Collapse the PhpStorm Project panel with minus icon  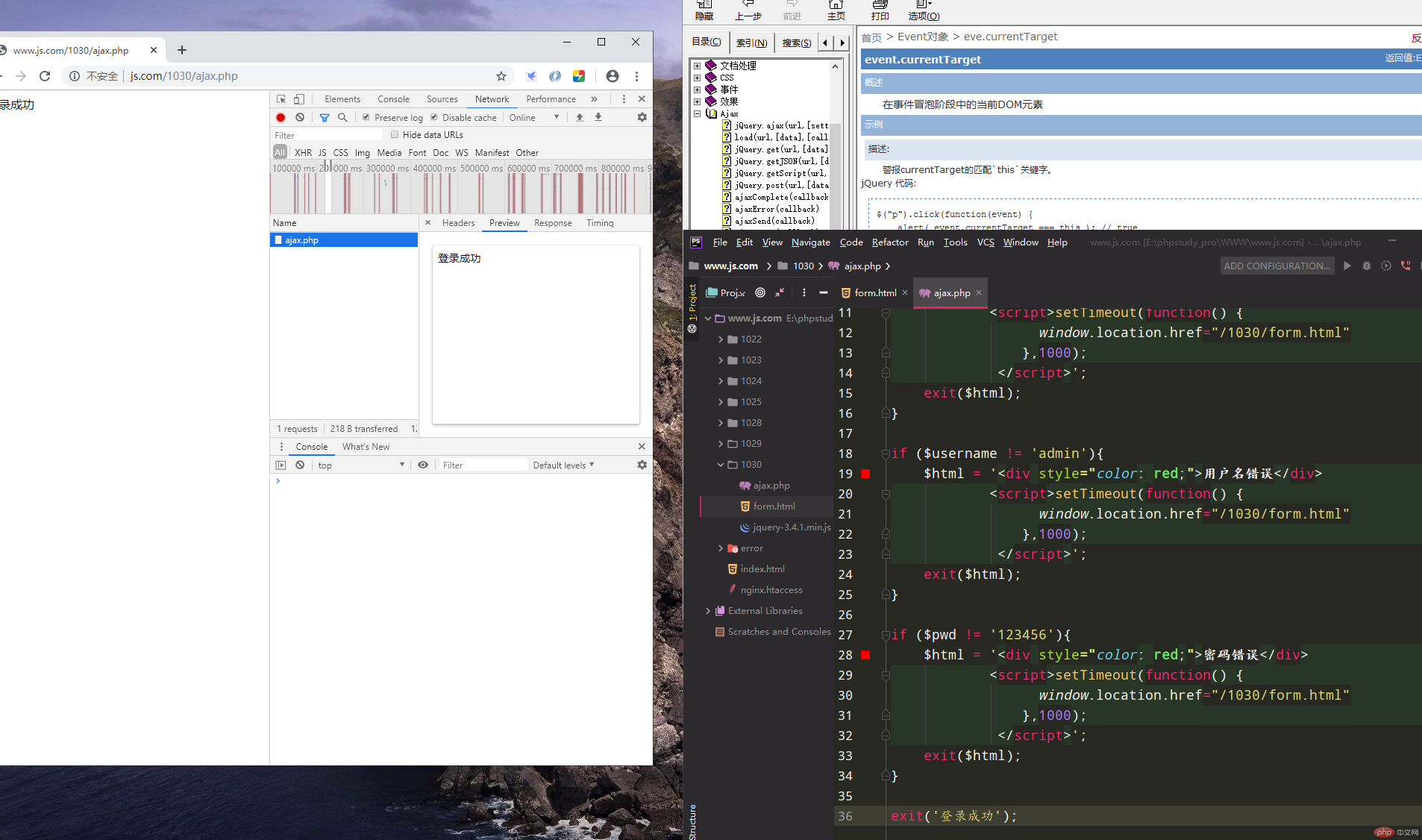[824, 292]
